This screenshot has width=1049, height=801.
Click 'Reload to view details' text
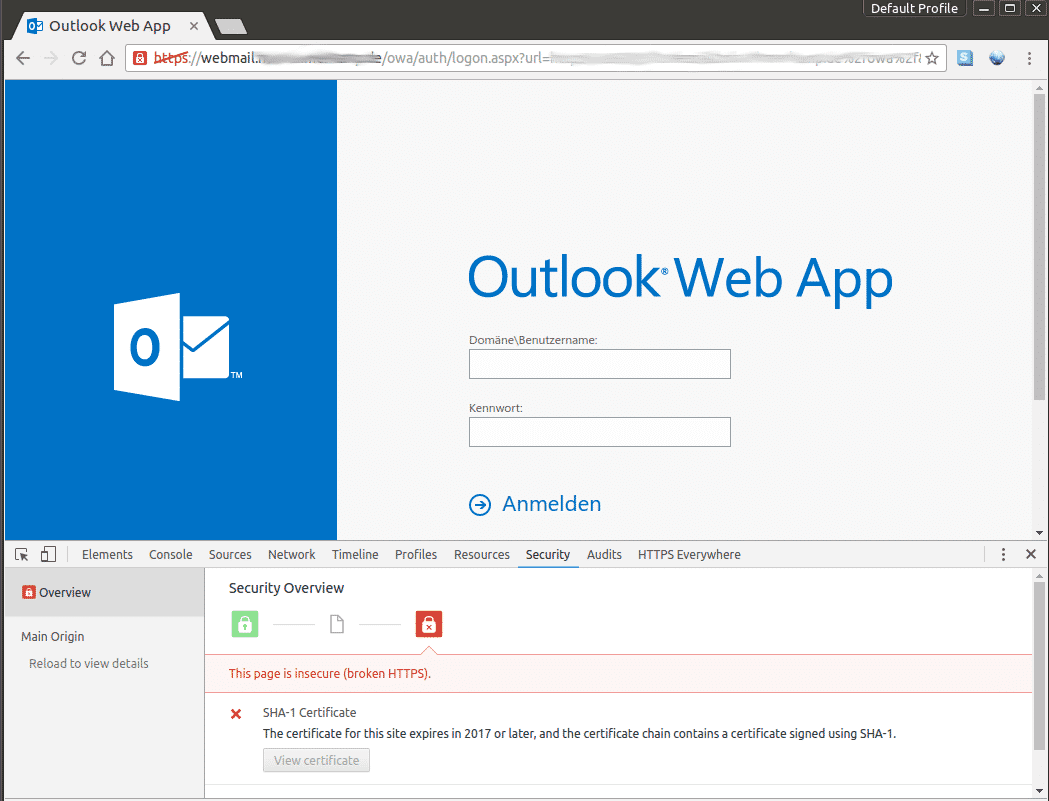(x=89, y=663)
